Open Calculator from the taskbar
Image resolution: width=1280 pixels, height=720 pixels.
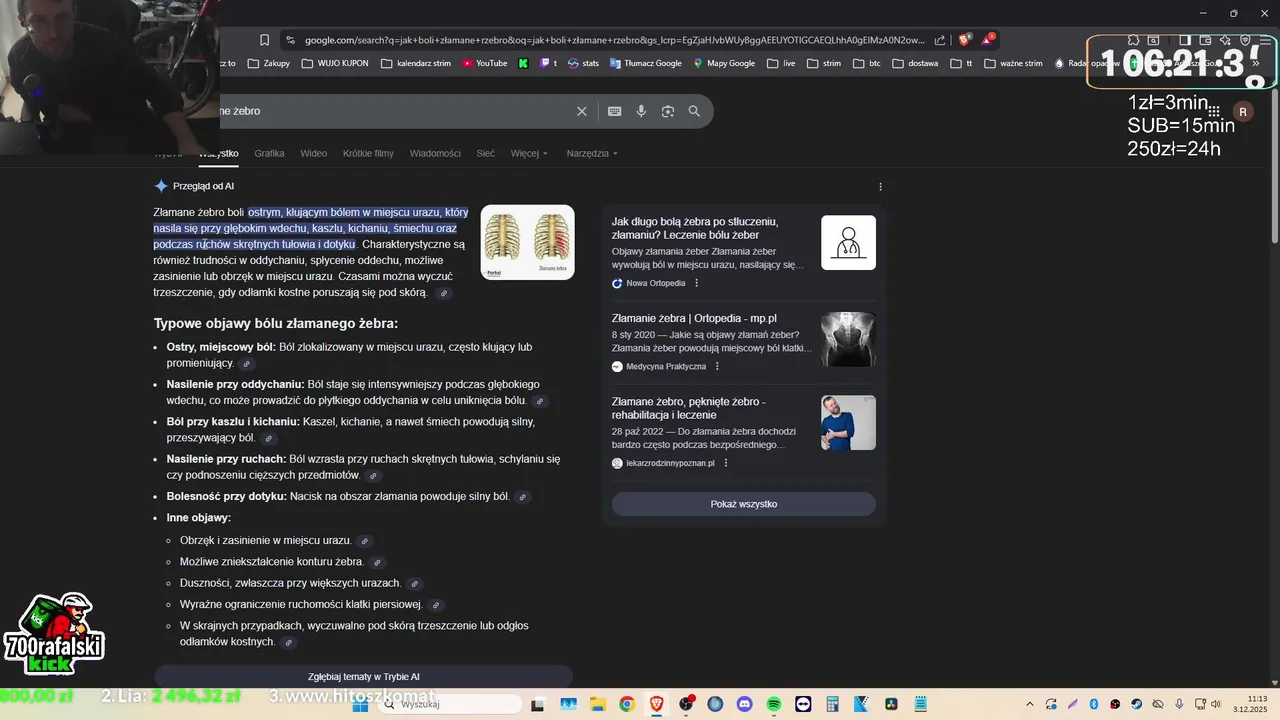coord(832,704)
